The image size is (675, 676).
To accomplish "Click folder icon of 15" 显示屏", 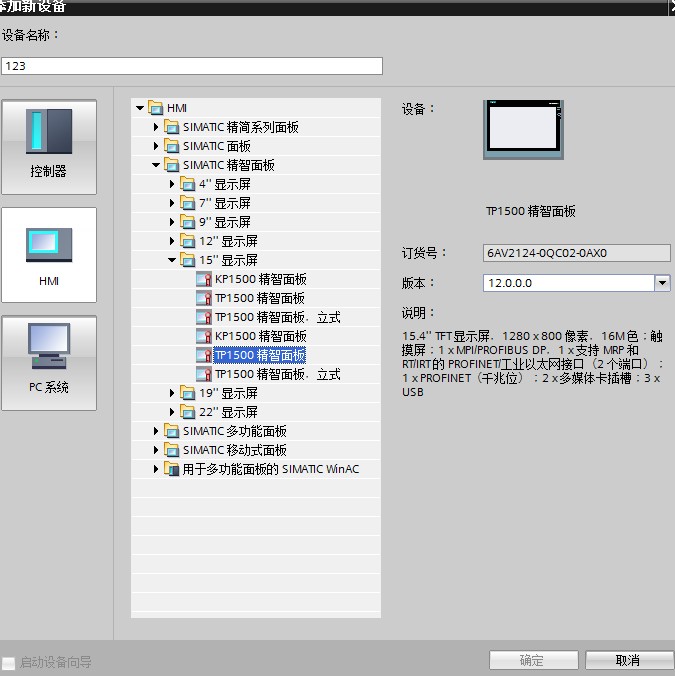I will (188, 260).
